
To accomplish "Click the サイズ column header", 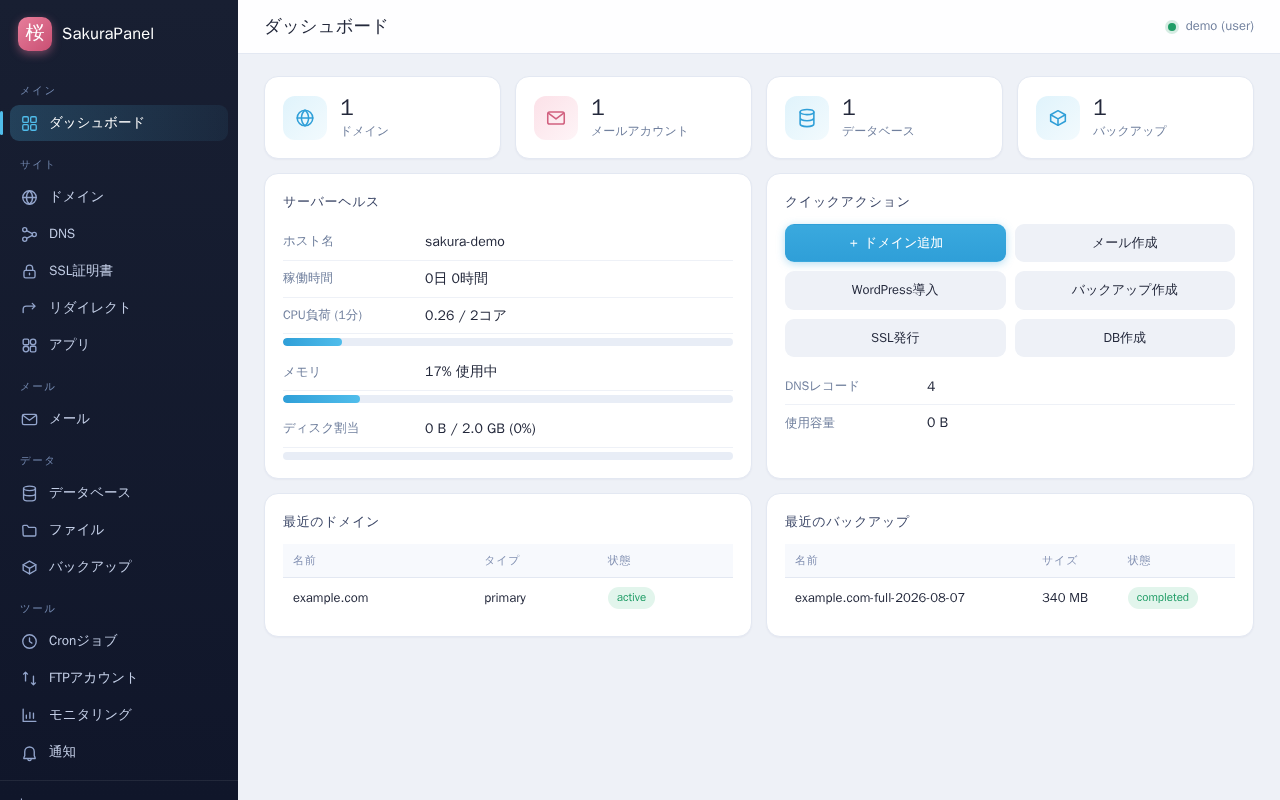I will [x=1060, y=561].
